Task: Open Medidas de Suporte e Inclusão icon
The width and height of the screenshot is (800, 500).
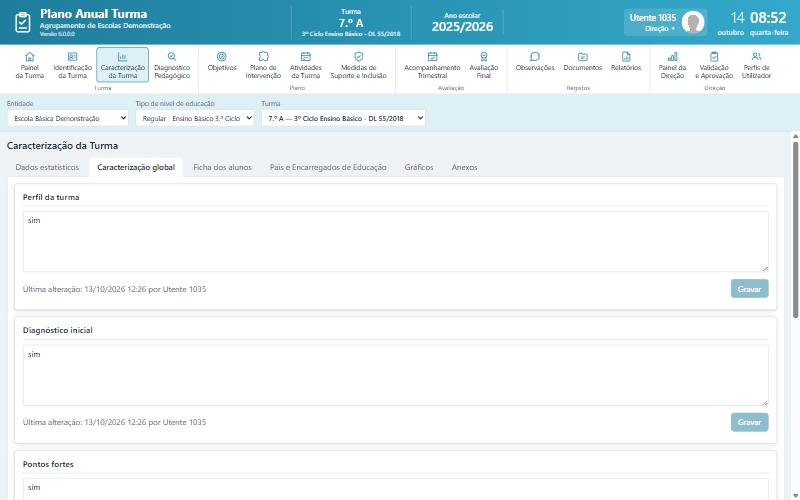Action: tap(359, 57)
